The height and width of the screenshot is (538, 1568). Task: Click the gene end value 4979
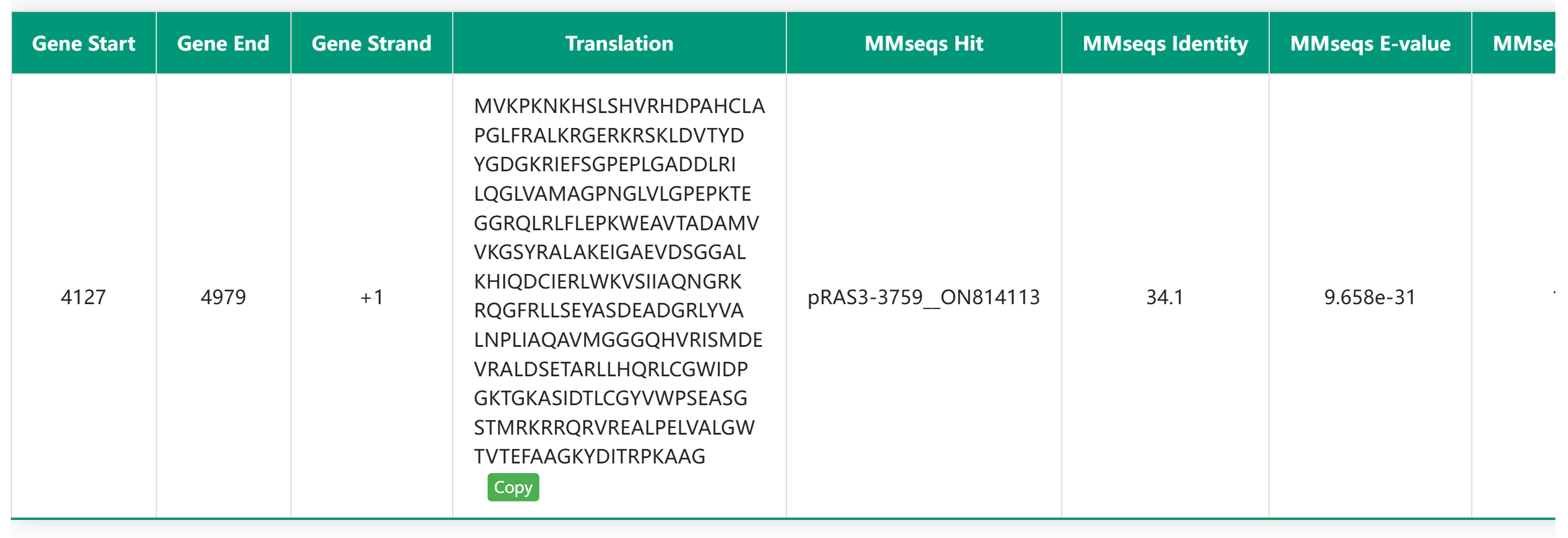(224, 297)
